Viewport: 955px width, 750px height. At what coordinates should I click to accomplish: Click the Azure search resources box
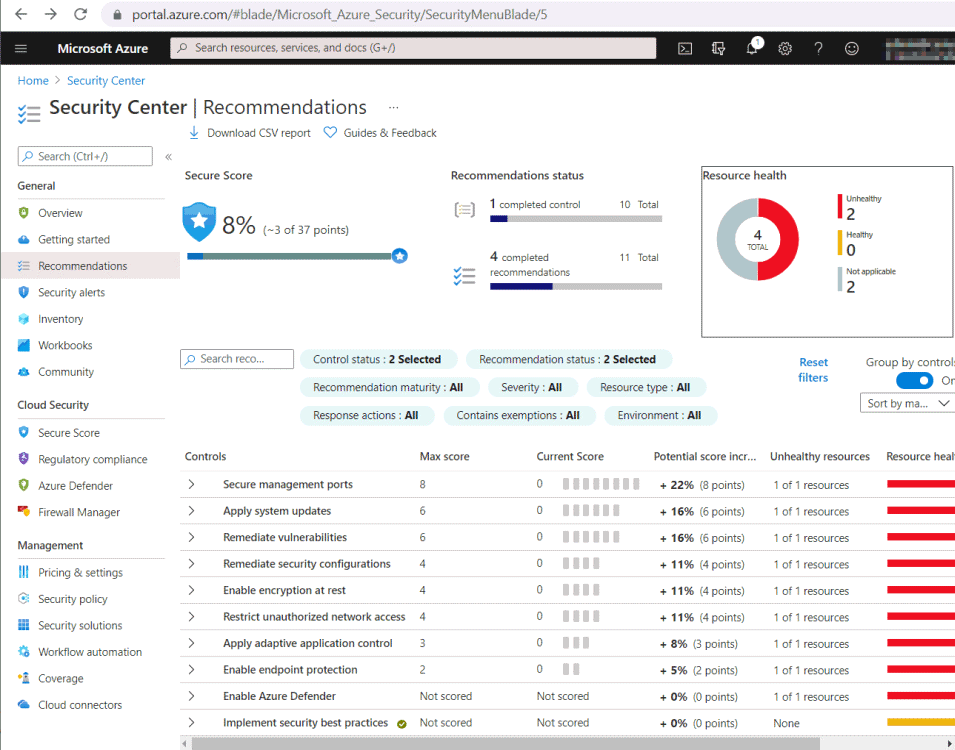(413, 48)
